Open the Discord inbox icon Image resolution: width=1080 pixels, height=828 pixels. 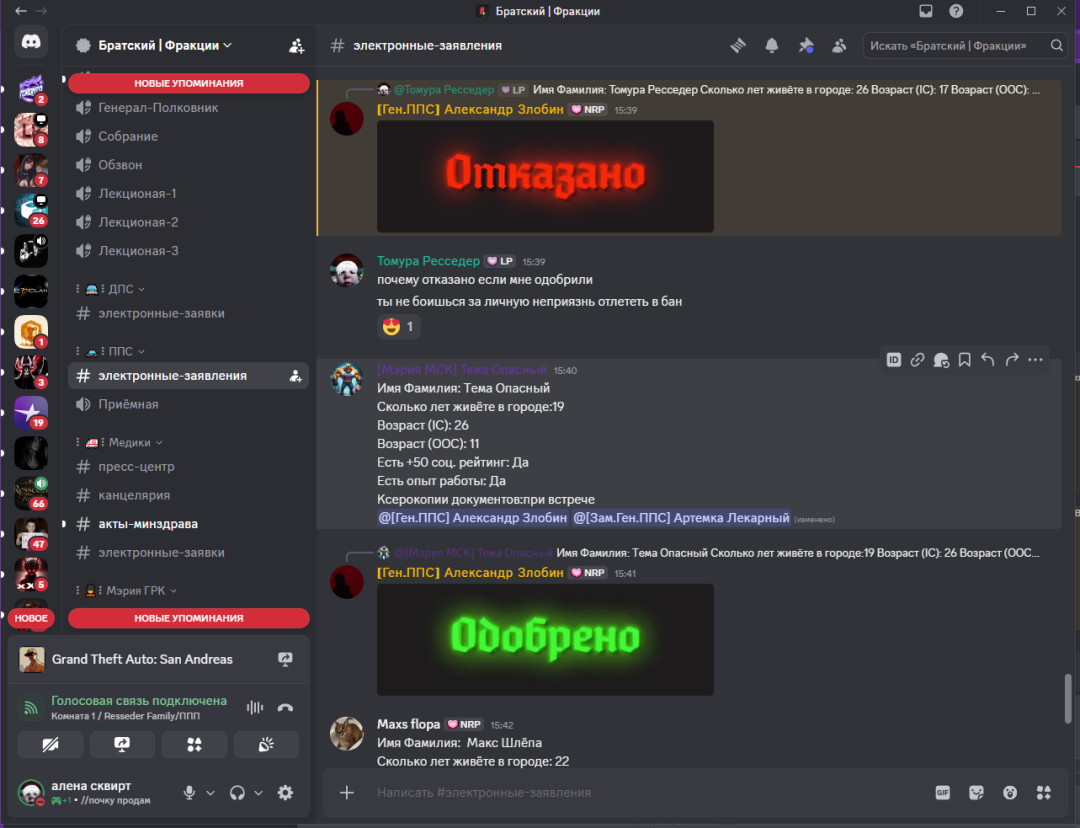(926, 11)
